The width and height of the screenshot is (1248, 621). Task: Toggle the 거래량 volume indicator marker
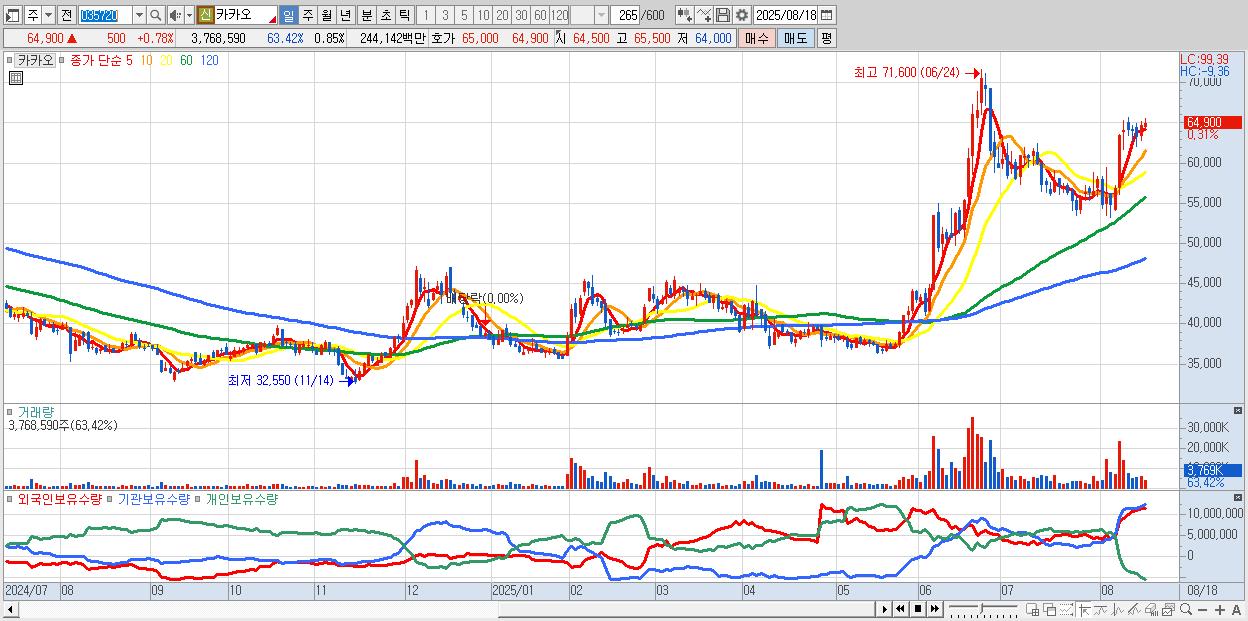point(9,411)
